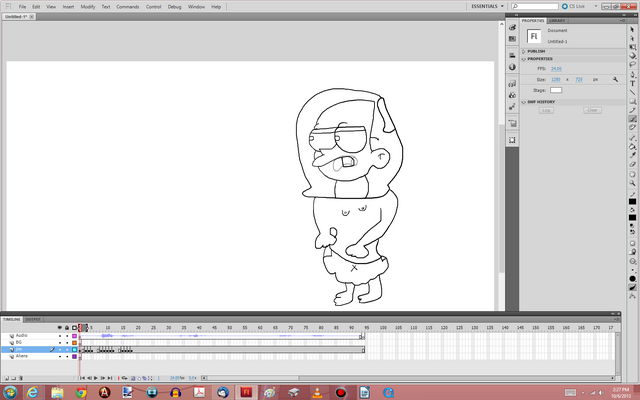Open the Commands menu
Viewport: 640px width, 400px height.
pos(128,7)
